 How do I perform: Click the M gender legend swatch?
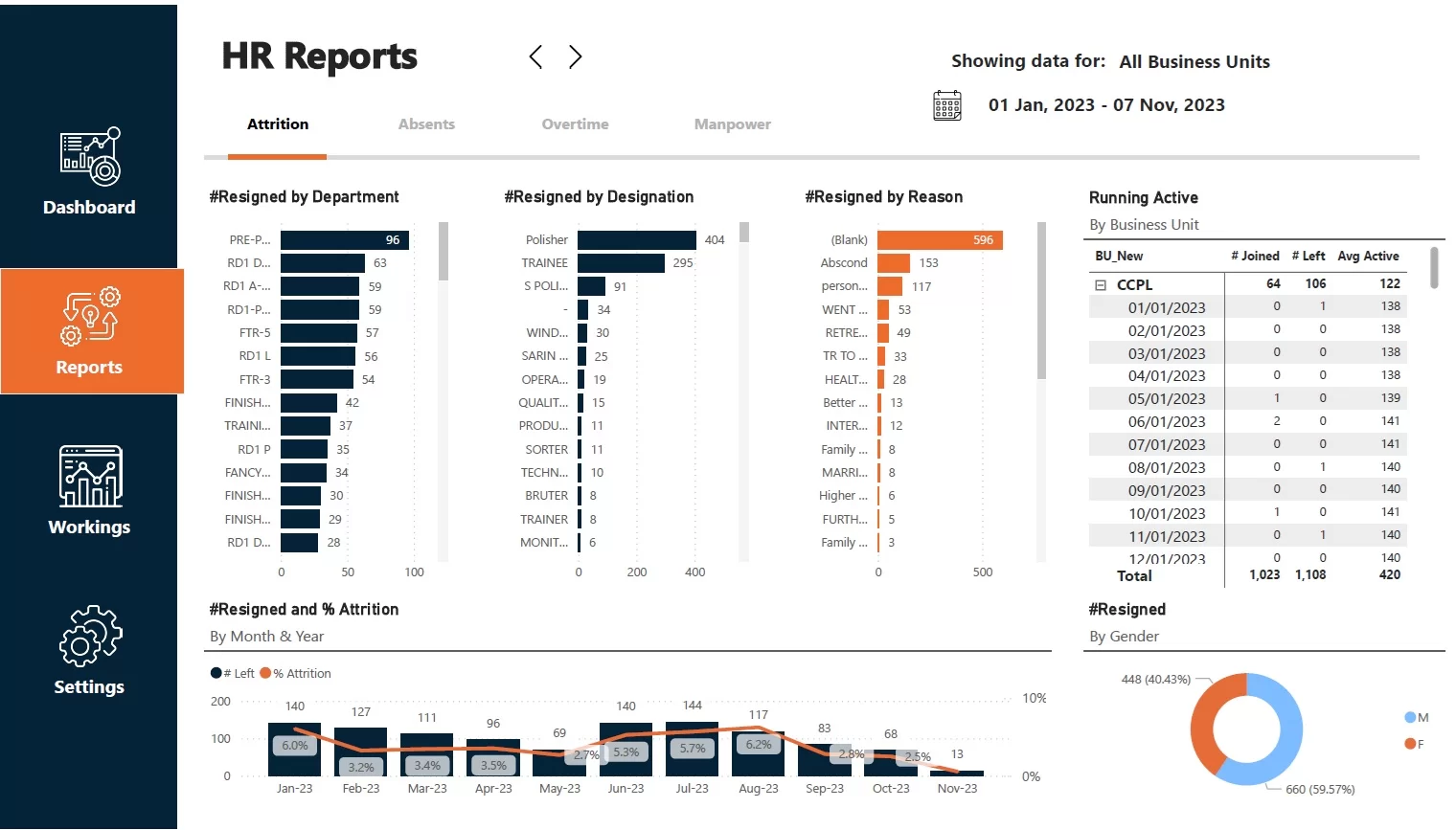tap(1410, 717)
